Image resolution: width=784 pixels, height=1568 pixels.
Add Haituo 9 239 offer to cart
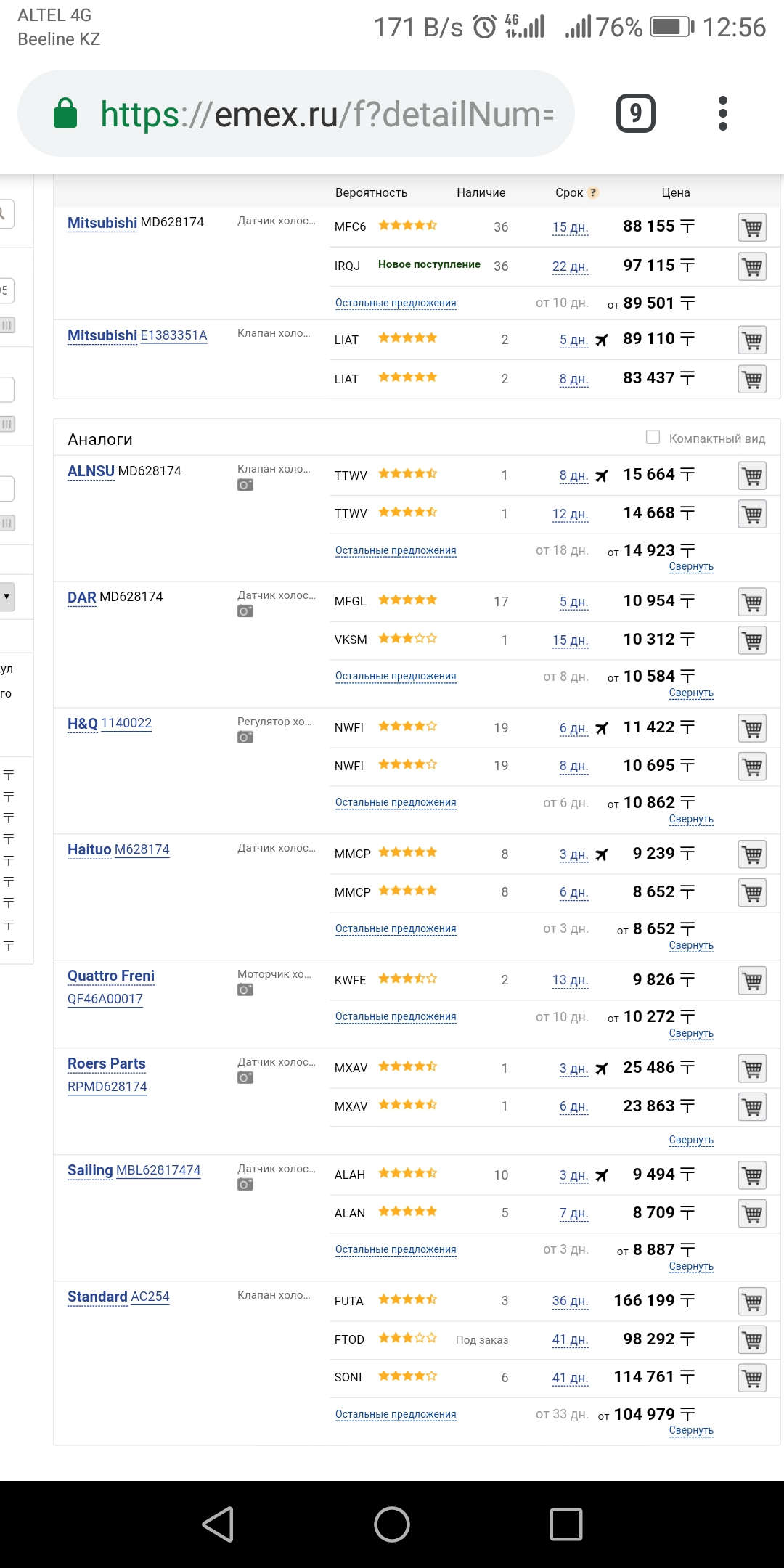(x=752, y=854)
